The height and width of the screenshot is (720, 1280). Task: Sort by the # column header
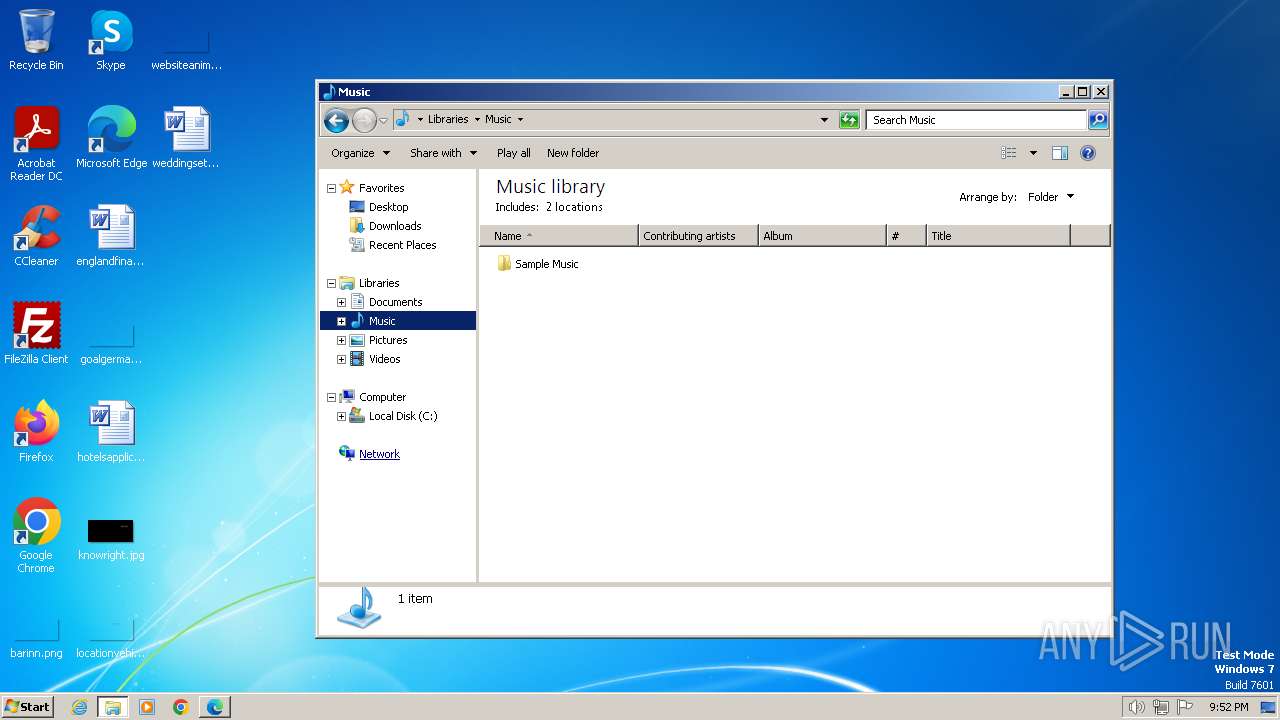point(906,236)
